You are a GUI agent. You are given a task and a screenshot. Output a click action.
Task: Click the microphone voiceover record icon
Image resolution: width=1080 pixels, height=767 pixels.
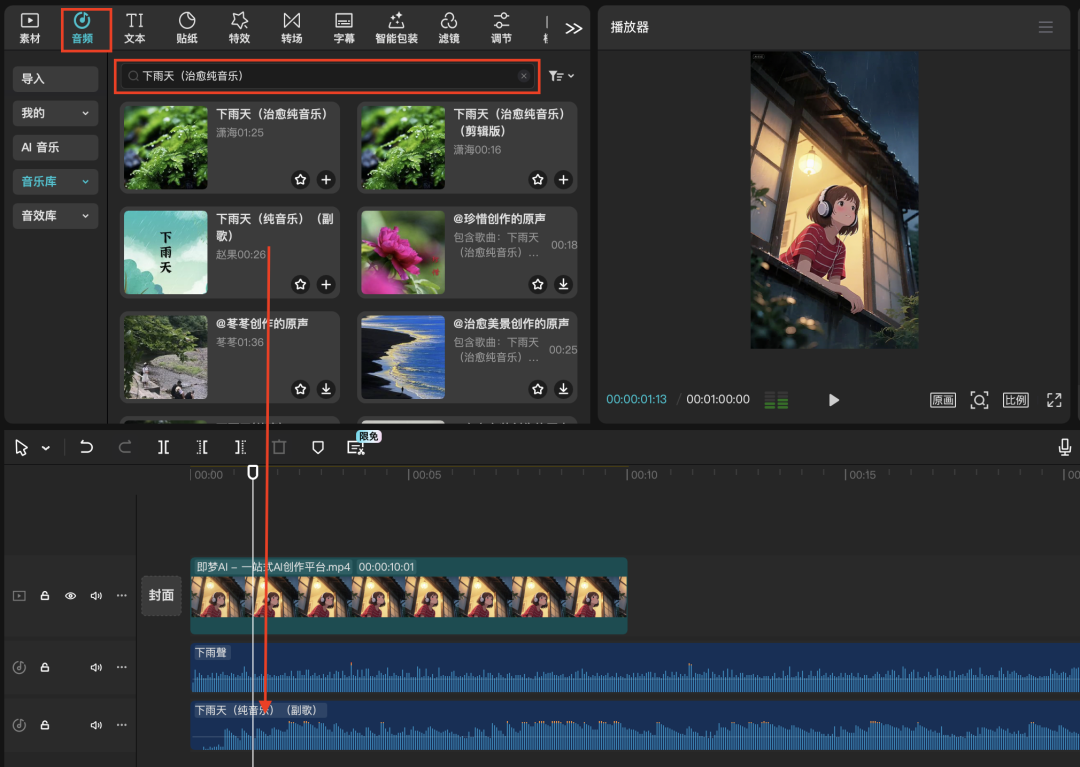coord(1065,447)
